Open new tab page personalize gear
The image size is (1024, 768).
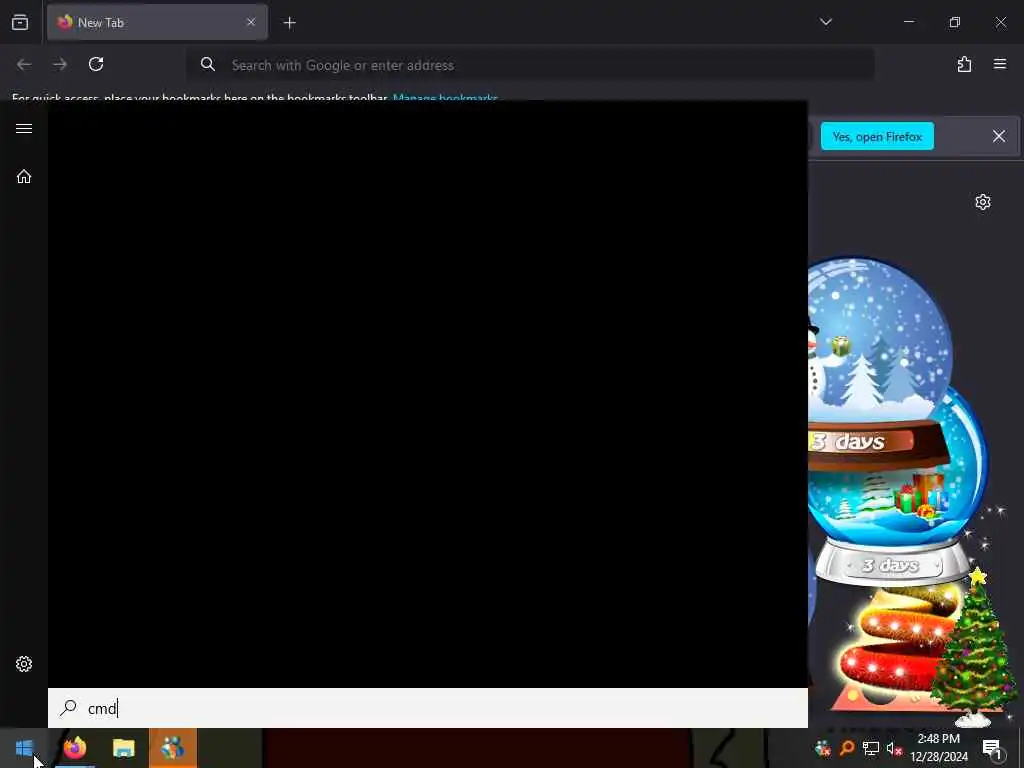[983, 202]
